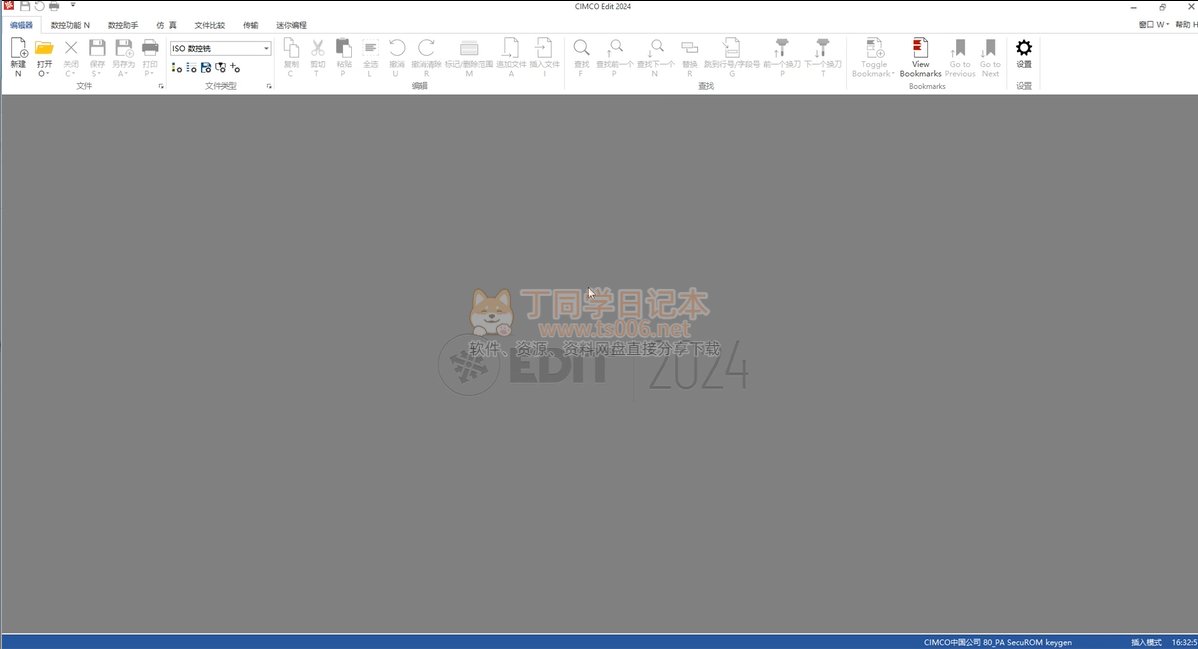The height and width of the screenshot is (649, 1198).
Task: Switch to the 数控功能 N tab
Action: (70, 25)
